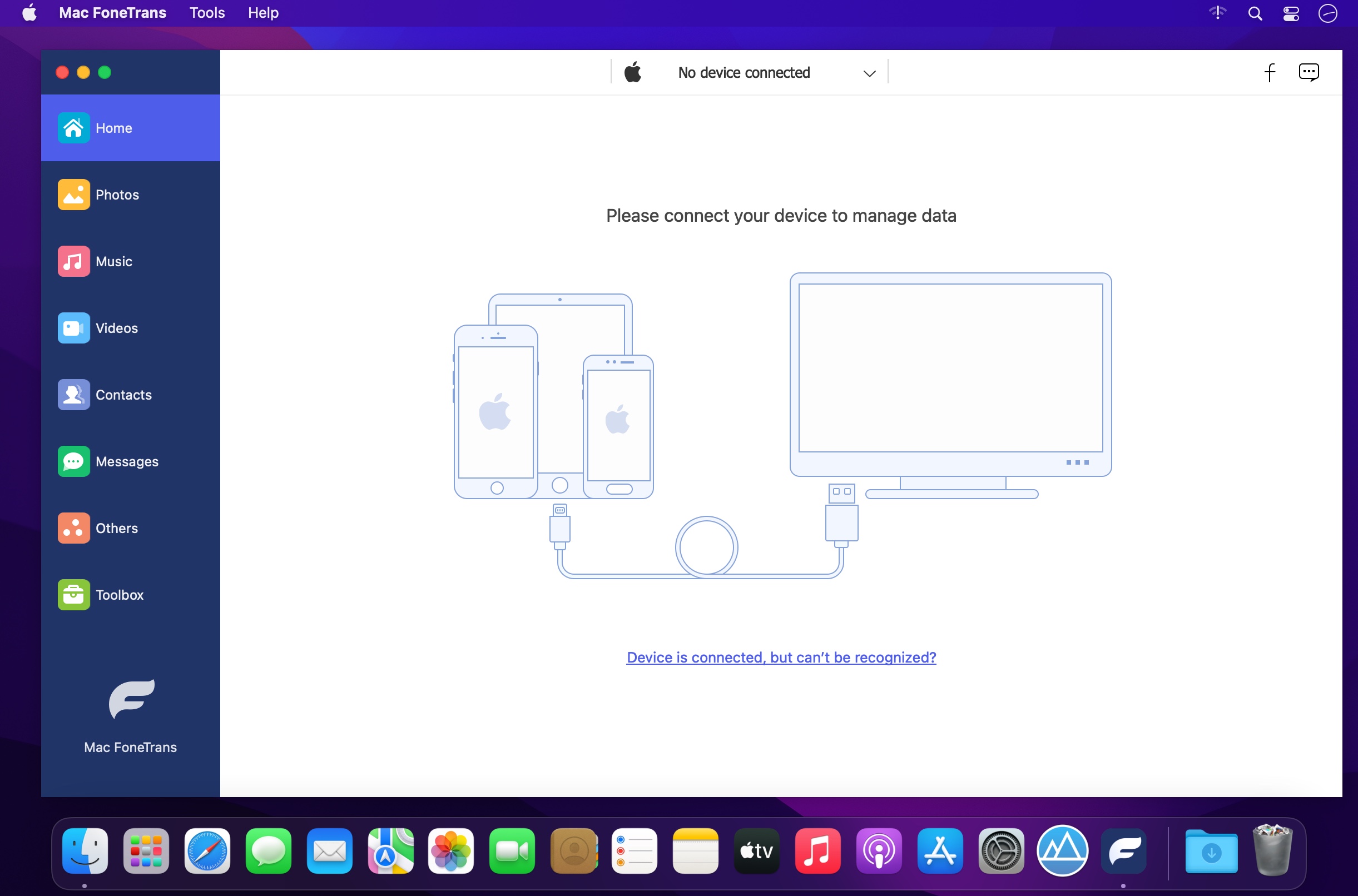Launch FaceTime from the Dock
This screenshot has width=1358, height=896.
(x=512, y=851)
